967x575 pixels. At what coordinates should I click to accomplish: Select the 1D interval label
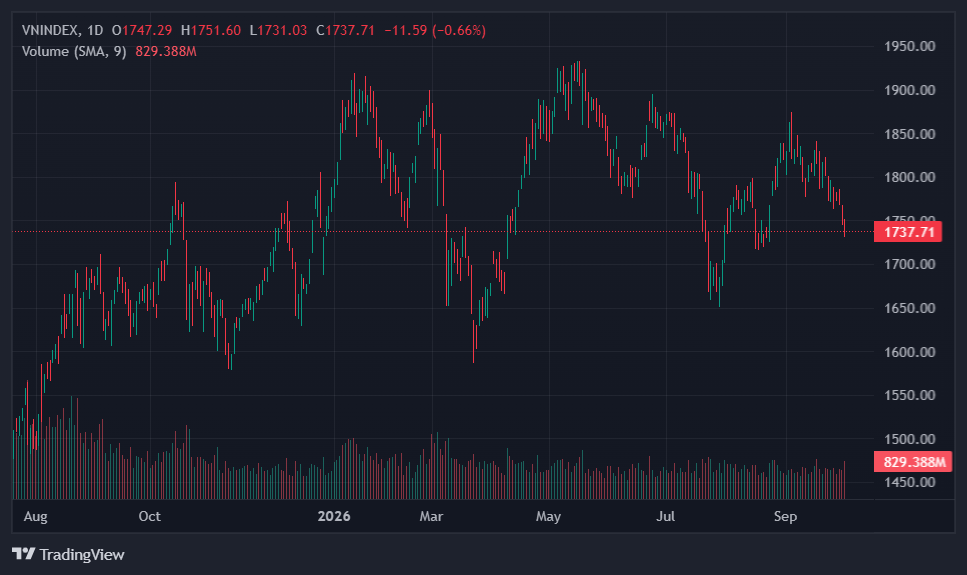tap(95, 30)
